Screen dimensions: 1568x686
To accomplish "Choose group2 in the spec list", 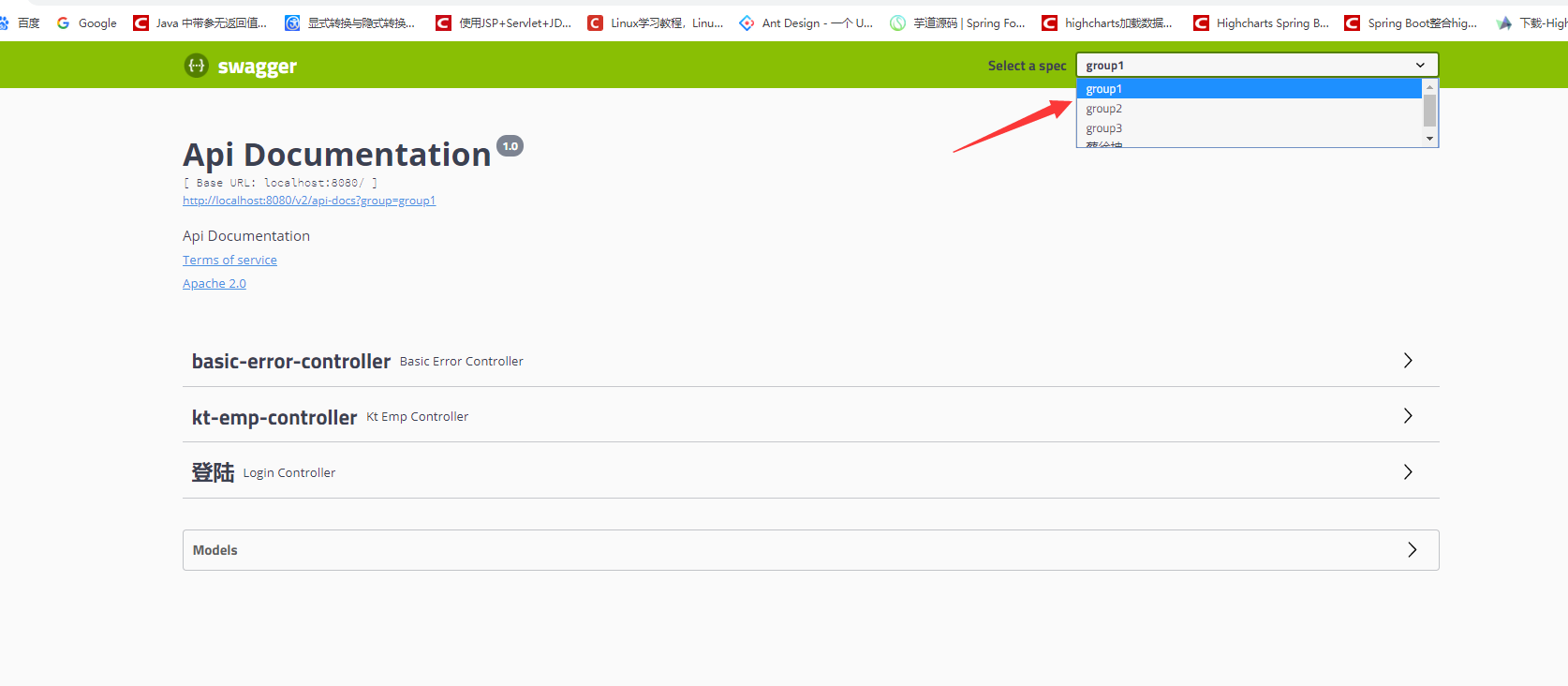I will pos(1250,109).
